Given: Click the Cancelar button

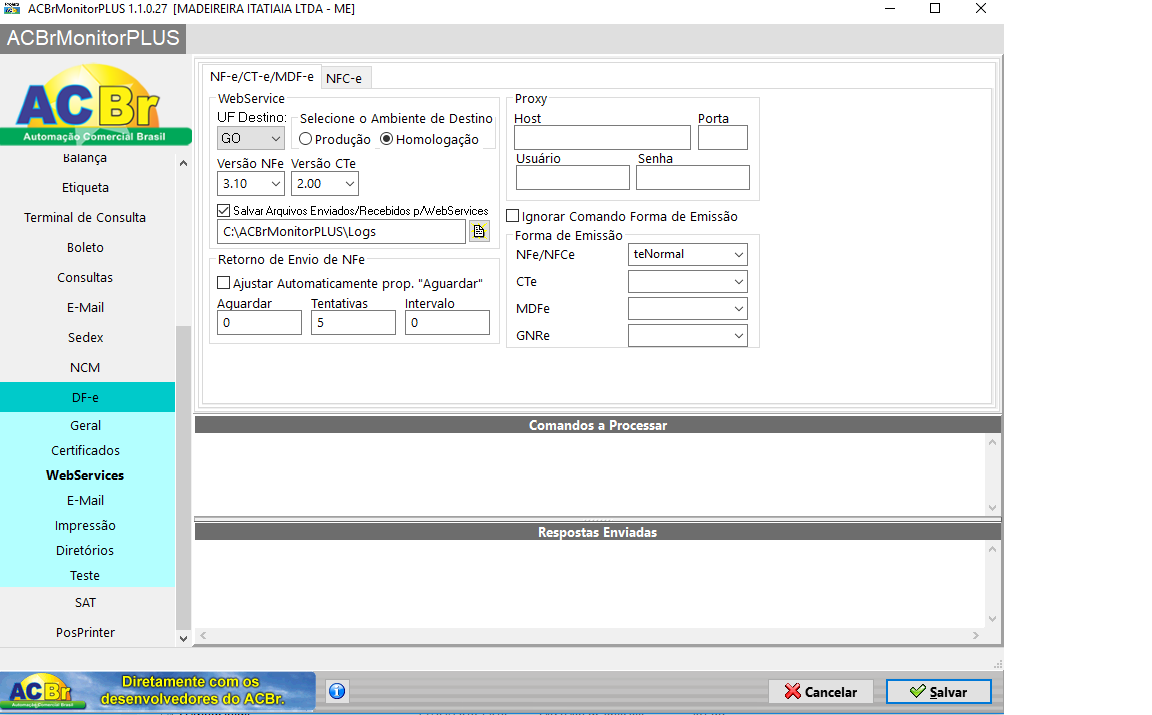Looking at the screenshot, I should coord(821,691).
